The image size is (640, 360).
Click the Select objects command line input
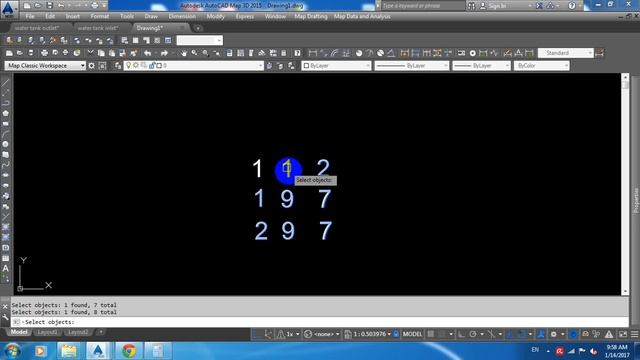point(320,322)
